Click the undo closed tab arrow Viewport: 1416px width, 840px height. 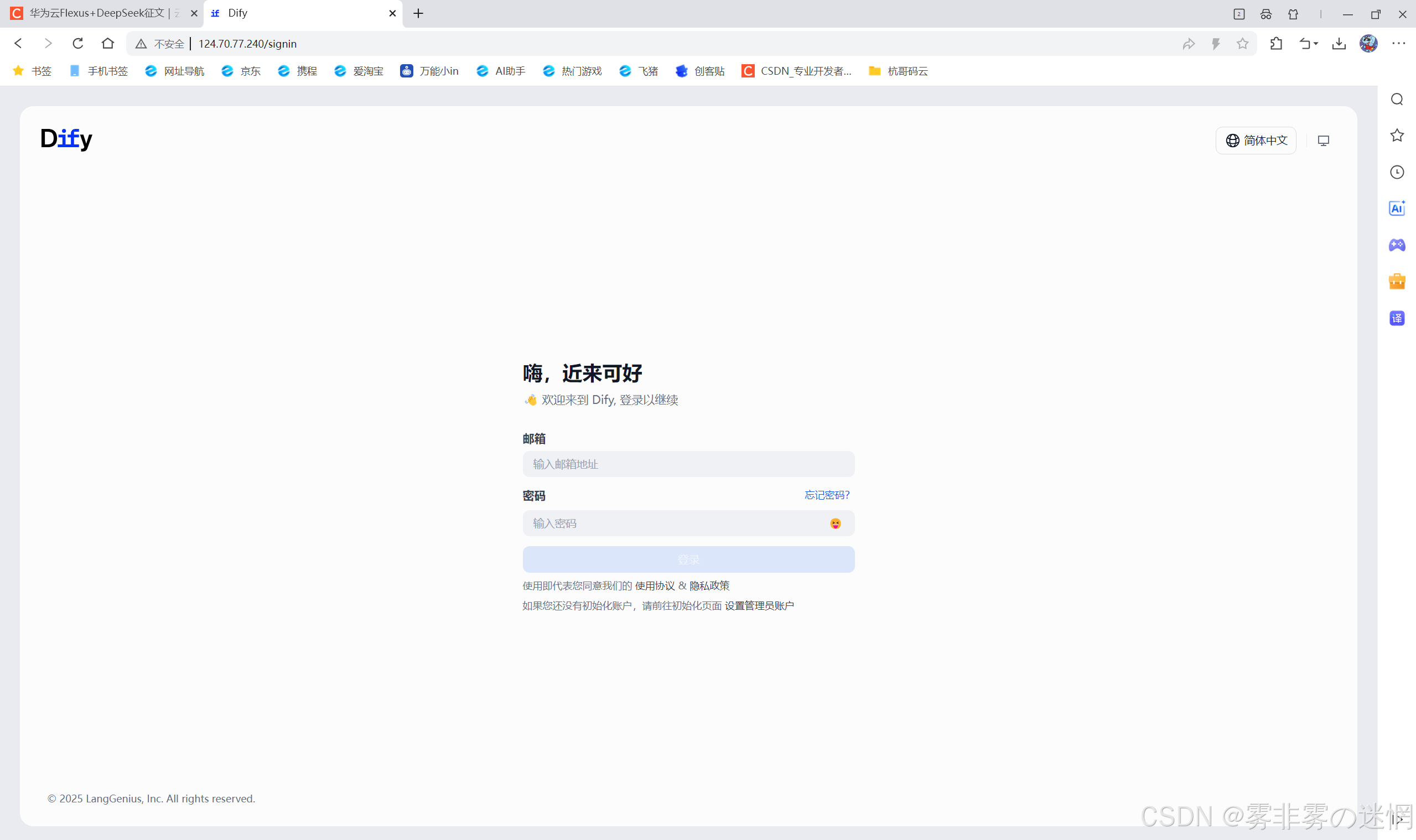pos(1305,44)
